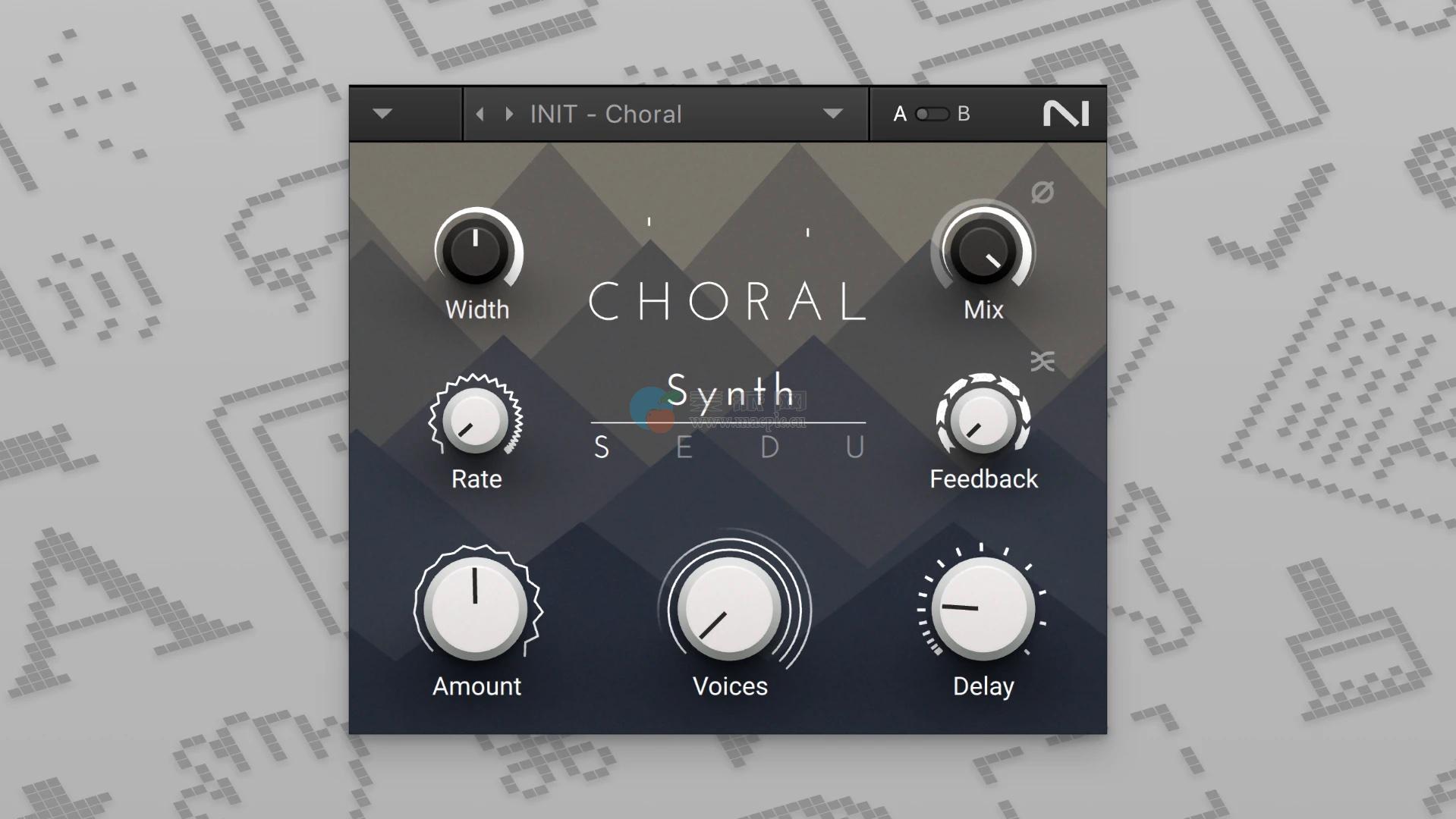Screen dimensions: 1456x819
Task: Toggle the phase invert icon above Mix
Action: point(1042,193)
